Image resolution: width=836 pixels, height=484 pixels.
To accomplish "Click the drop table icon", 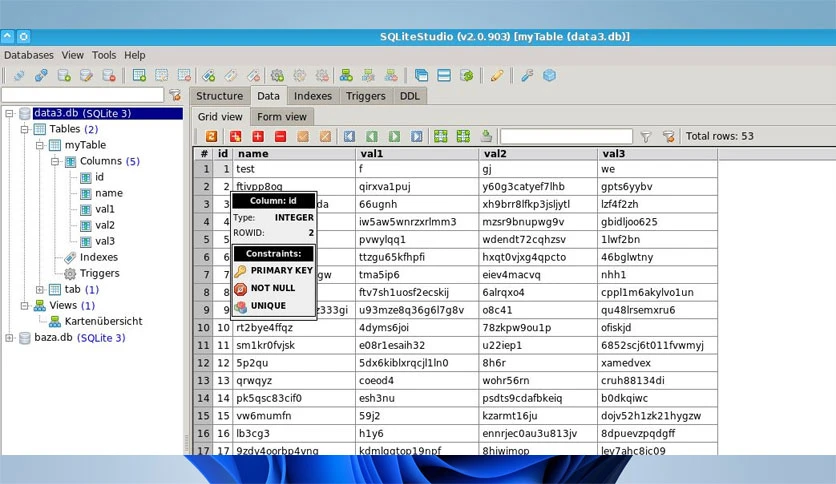I will click(x=184, y=76).
